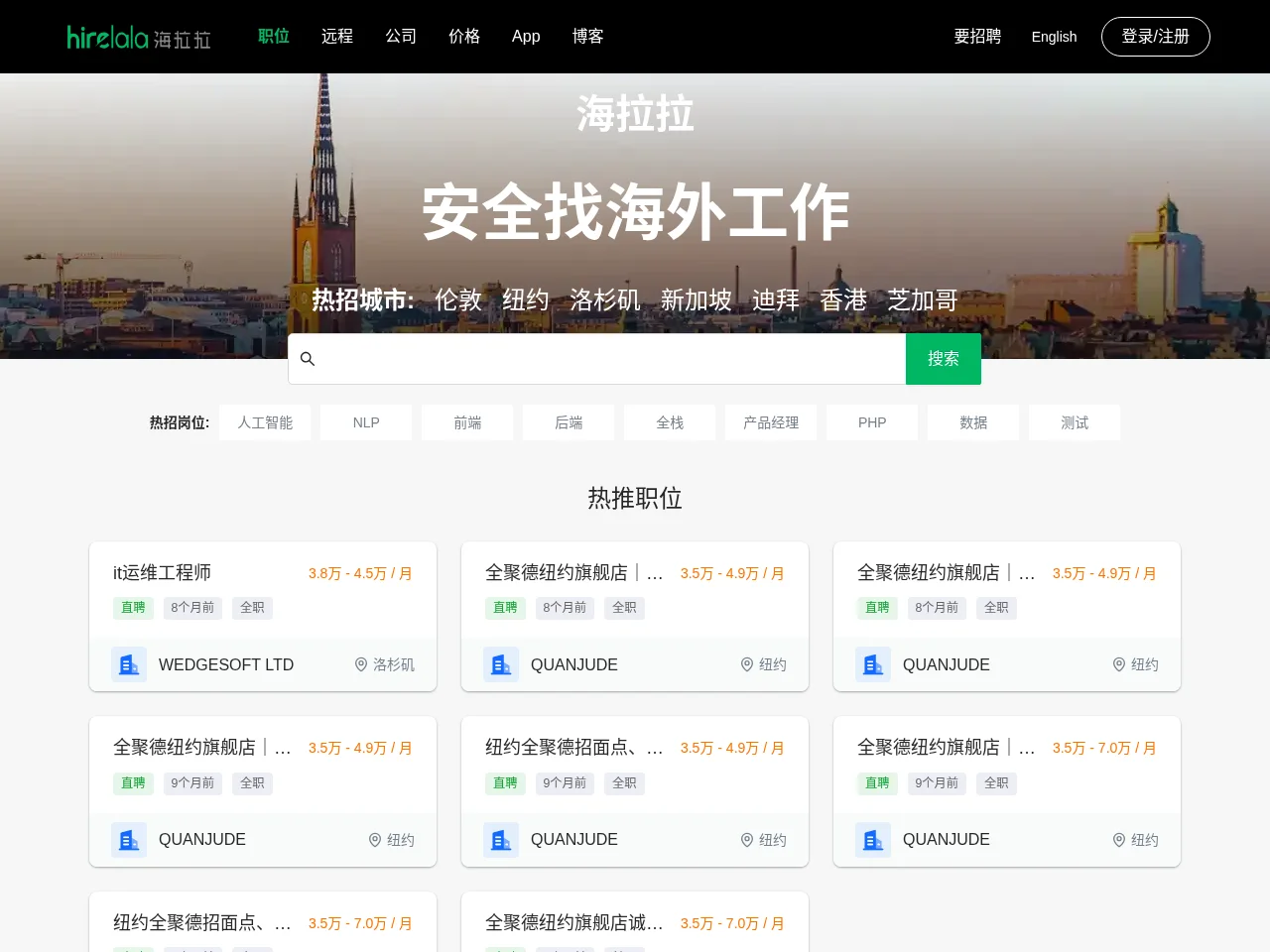Select the hot city 迪拜
This screenshot has height=952, width=1270.
click(776, 299)
